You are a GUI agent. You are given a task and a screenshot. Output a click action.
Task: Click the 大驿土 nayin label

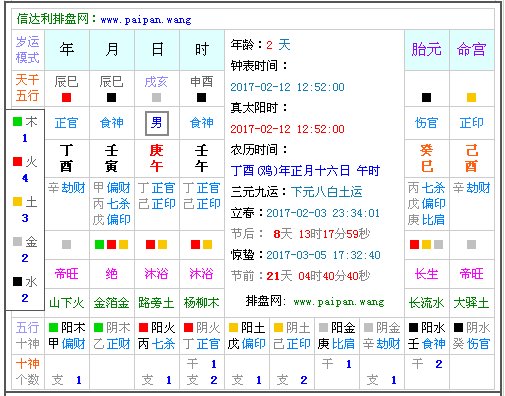click(471, 303)
